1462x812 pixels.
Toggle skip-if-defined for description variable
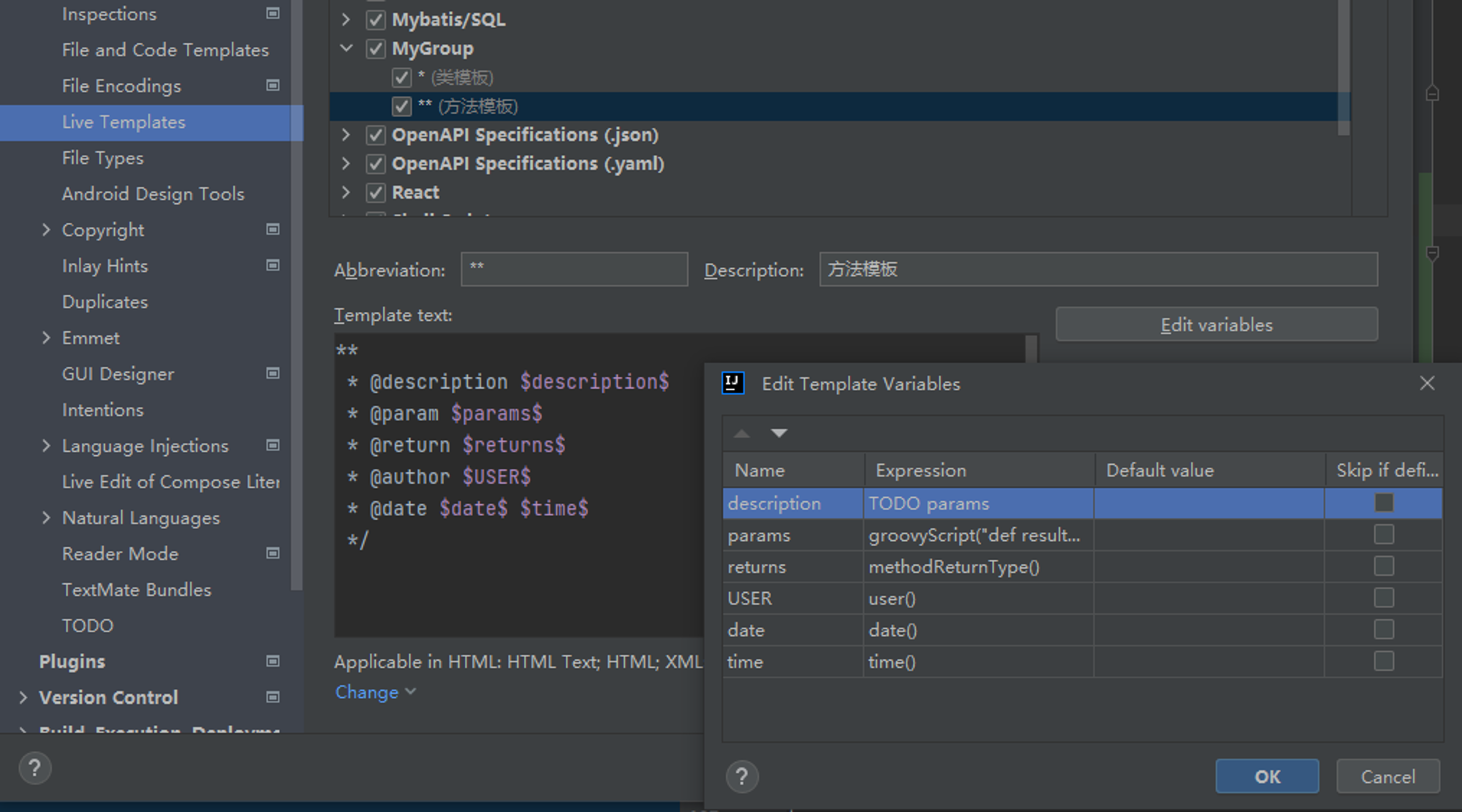pos(1384,503)
